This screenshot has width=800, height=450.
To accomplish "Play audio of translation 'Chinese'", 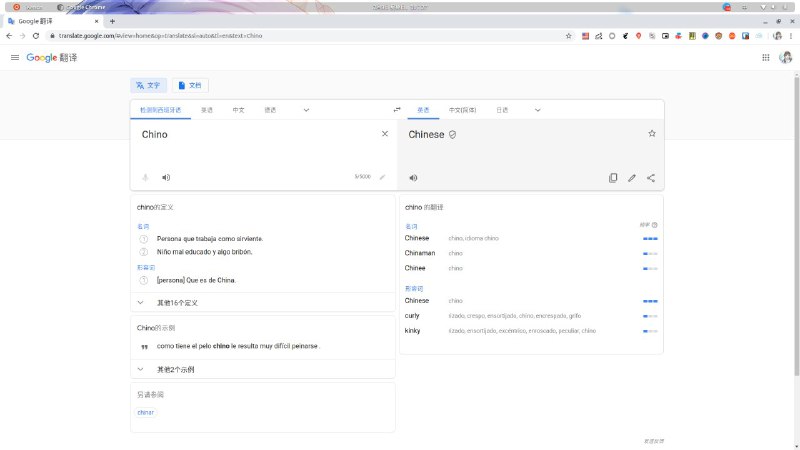I will pos(413,178).
